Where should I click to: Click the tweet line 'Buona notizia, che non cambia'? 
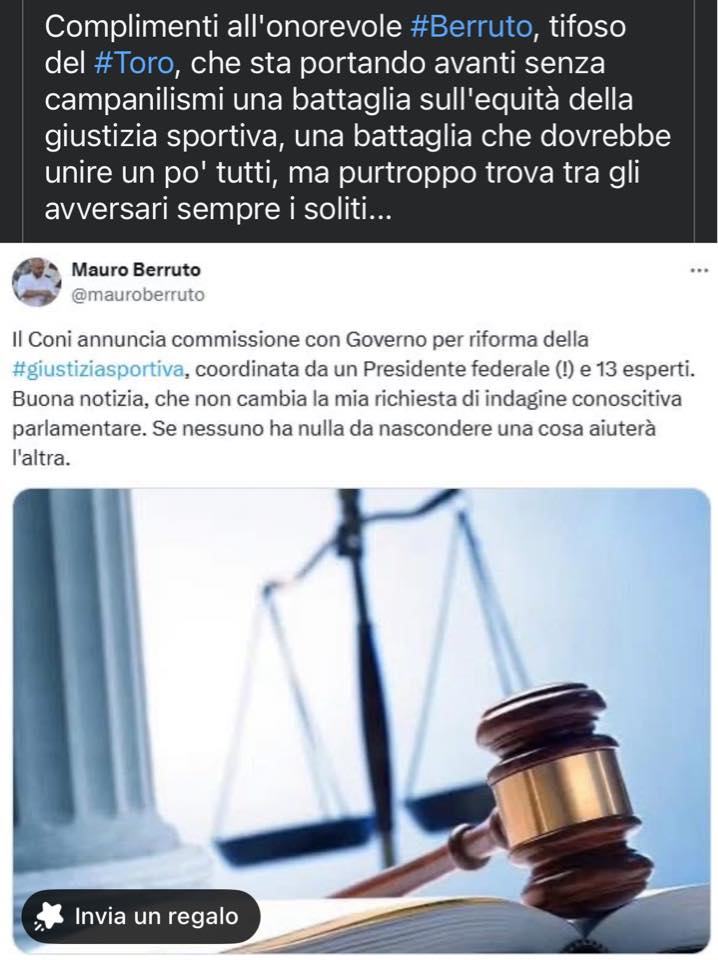[347, 399]
